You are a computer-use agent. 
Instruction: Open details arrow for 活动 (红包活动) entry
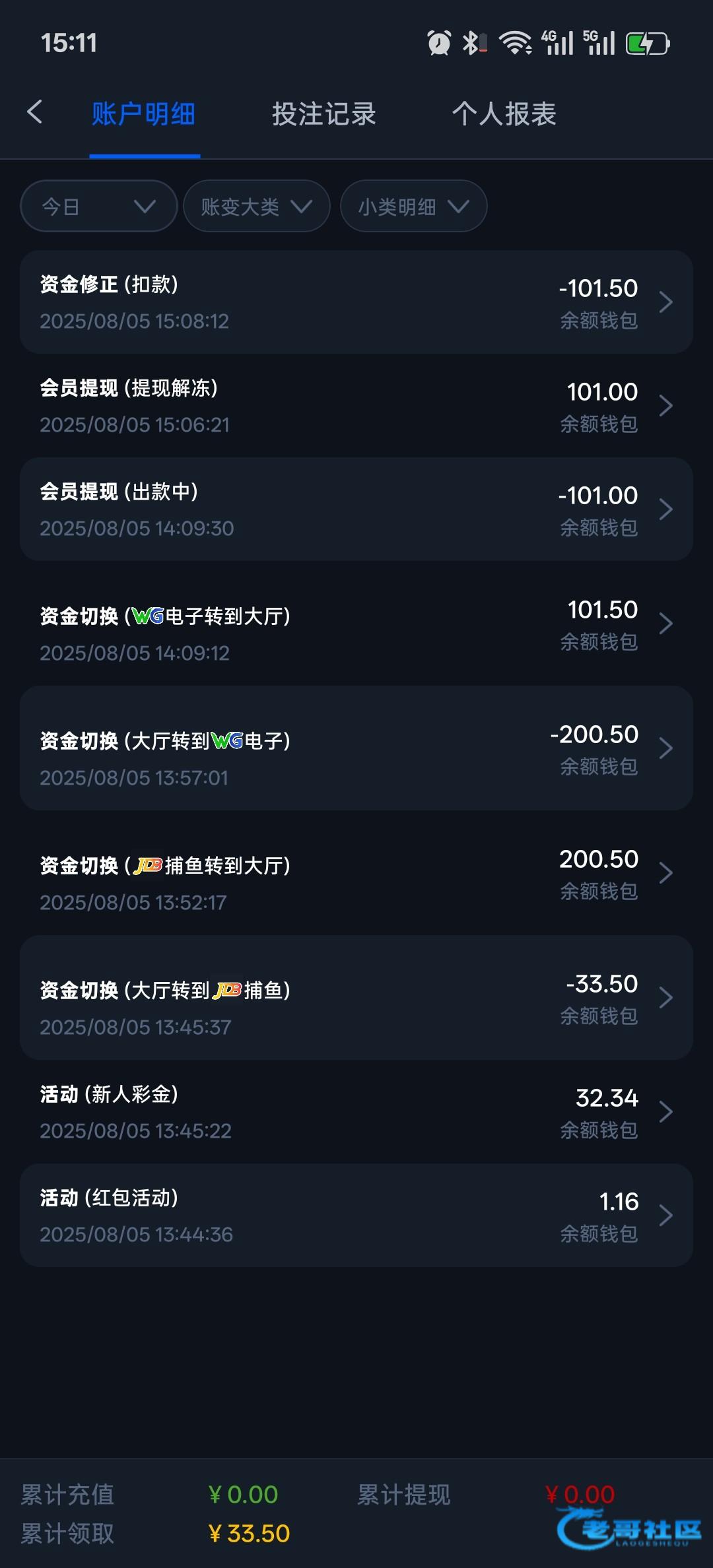[x=665, y=1216]
